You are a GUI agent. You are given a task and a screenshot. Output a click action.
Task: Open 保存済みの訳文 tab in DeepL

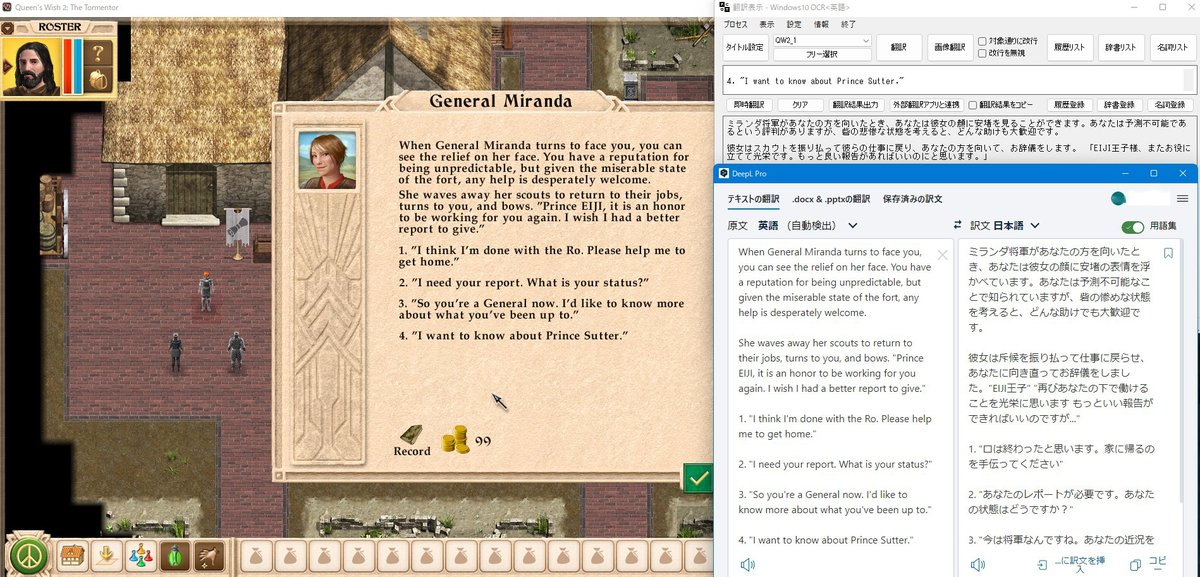point(912,199)
